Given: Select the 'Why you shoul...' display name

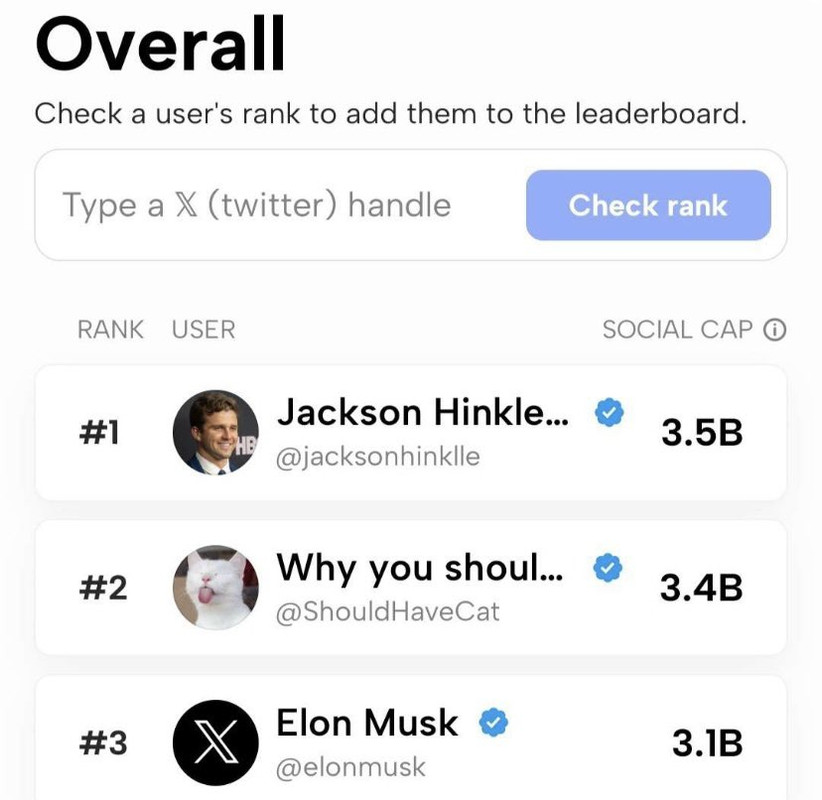Looking at the screenshot, I should pyautogui.click(x=420, y=568).
